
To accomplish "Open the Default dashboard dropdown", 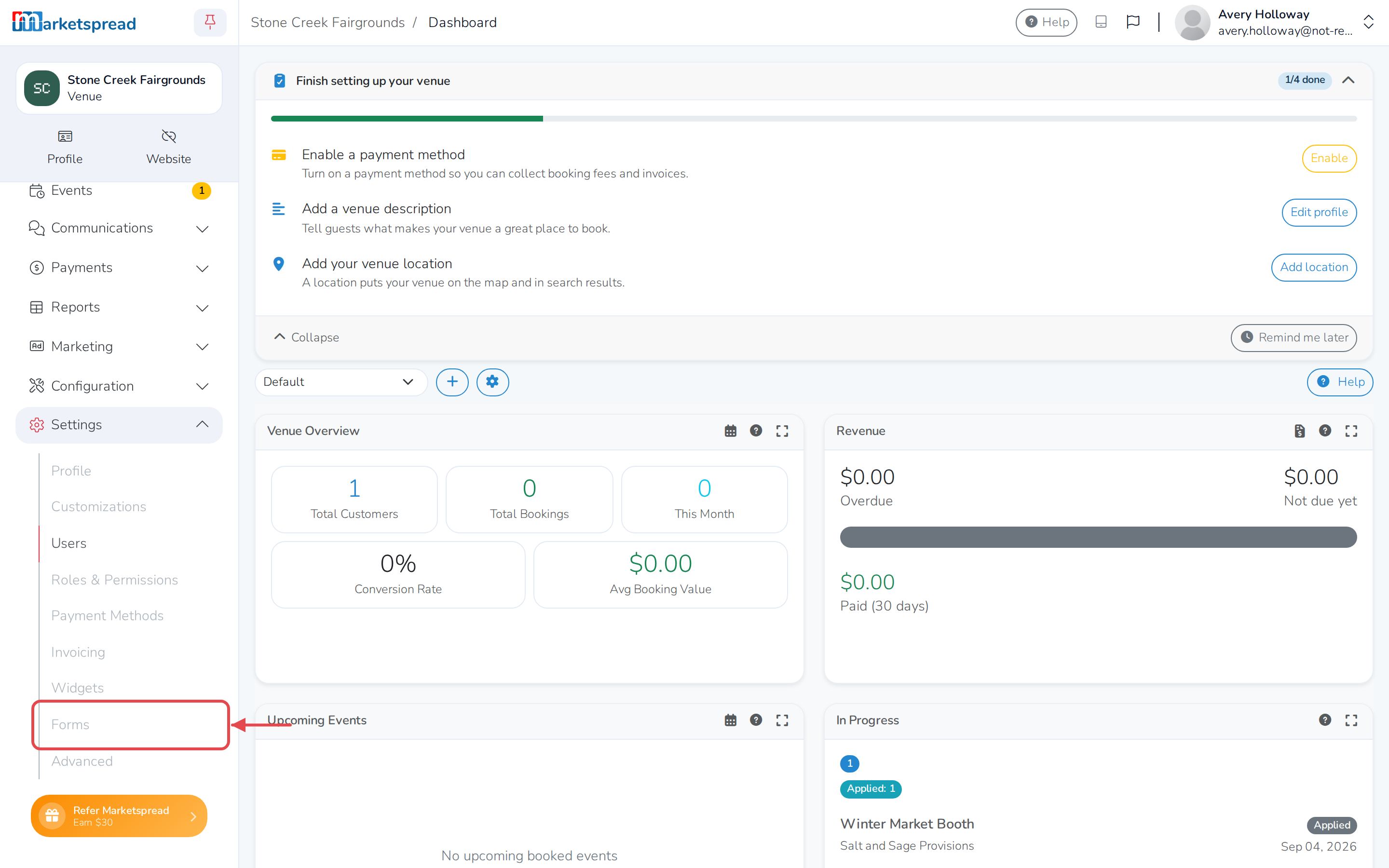I will pos(341,382).
